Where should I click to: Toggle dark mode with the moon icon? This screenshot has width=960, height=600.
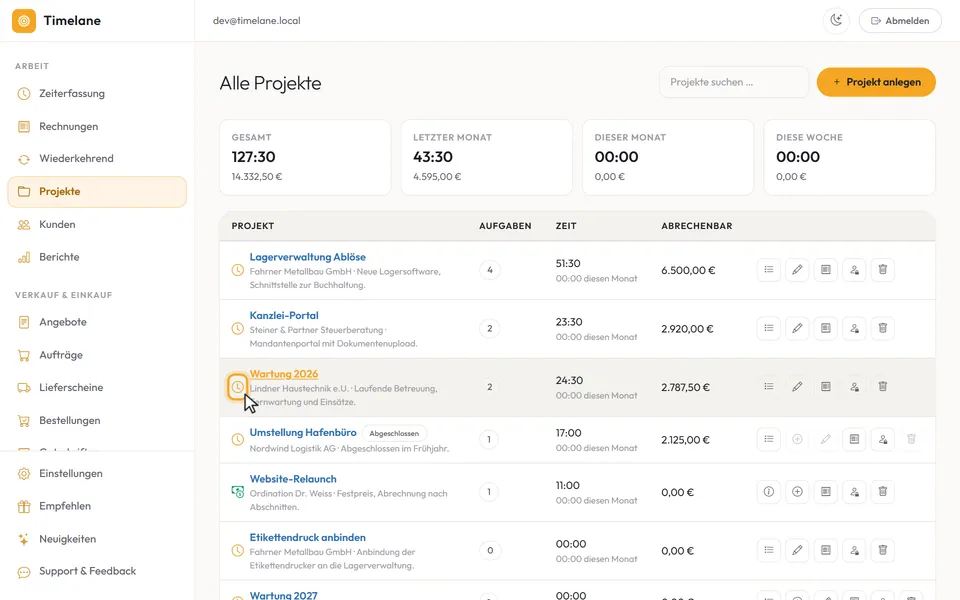coord(836,21)
